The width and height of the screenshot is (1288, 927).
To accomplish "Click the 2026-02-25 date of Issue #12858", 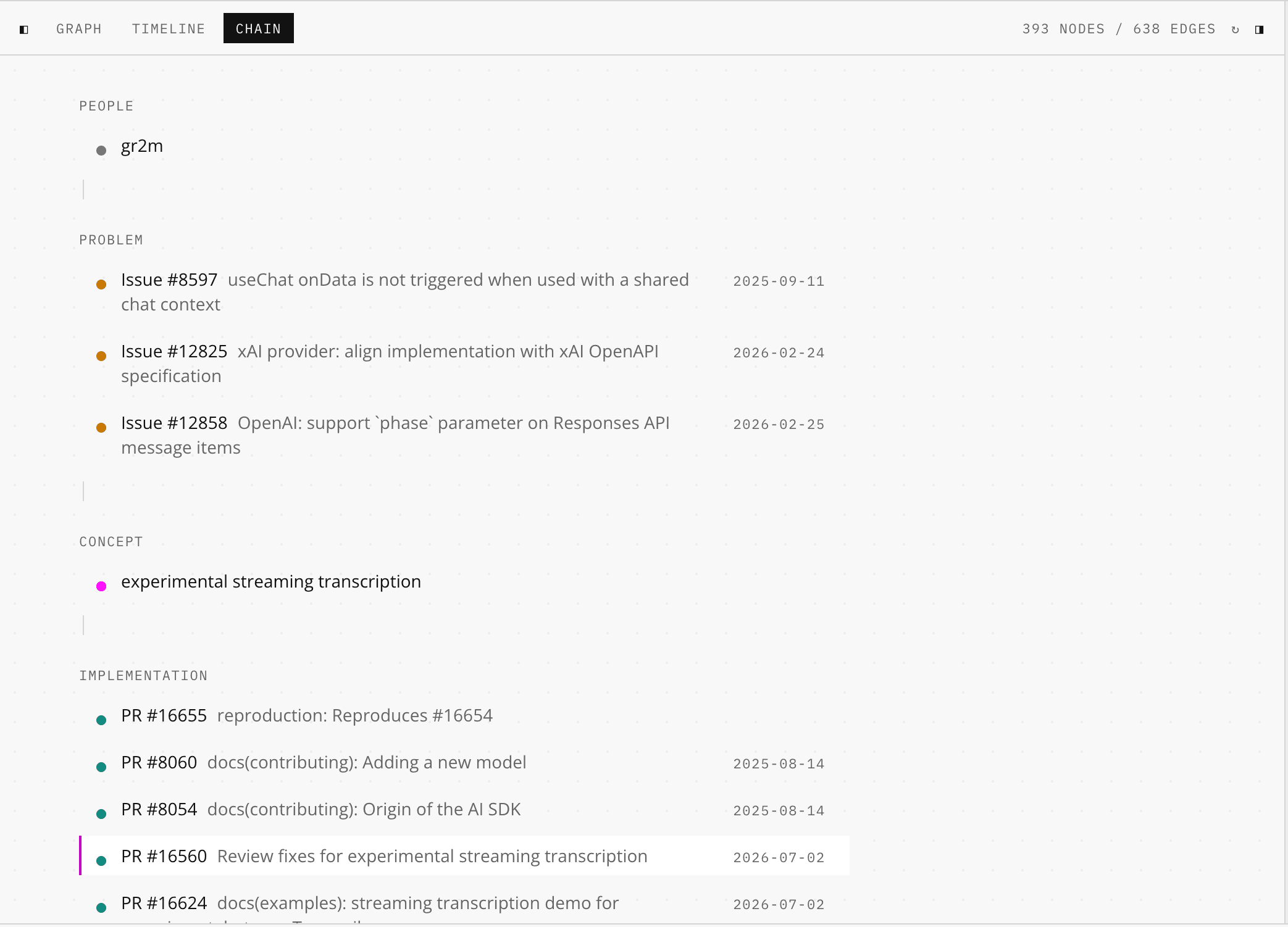I will point(779,425).
